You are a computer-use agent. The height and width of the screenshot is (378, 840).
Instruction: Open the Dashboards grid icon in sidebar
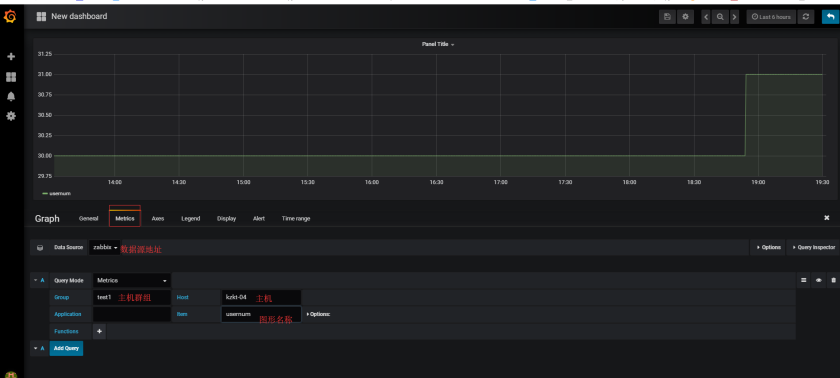point(11,77)
